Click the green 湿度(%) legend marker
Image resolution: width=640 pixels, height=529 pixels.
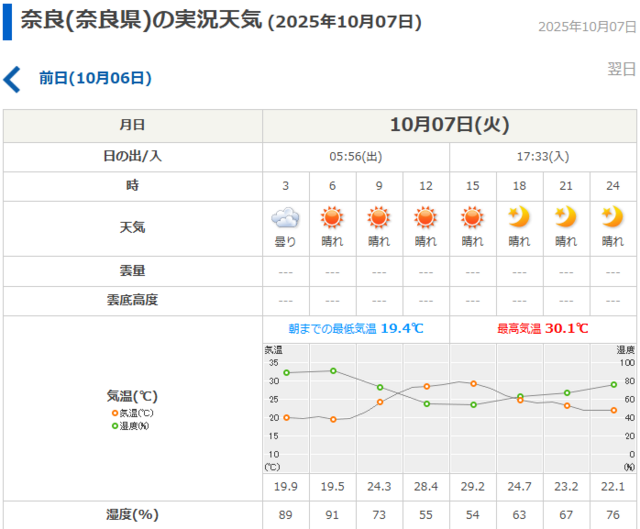pos(115,426)
